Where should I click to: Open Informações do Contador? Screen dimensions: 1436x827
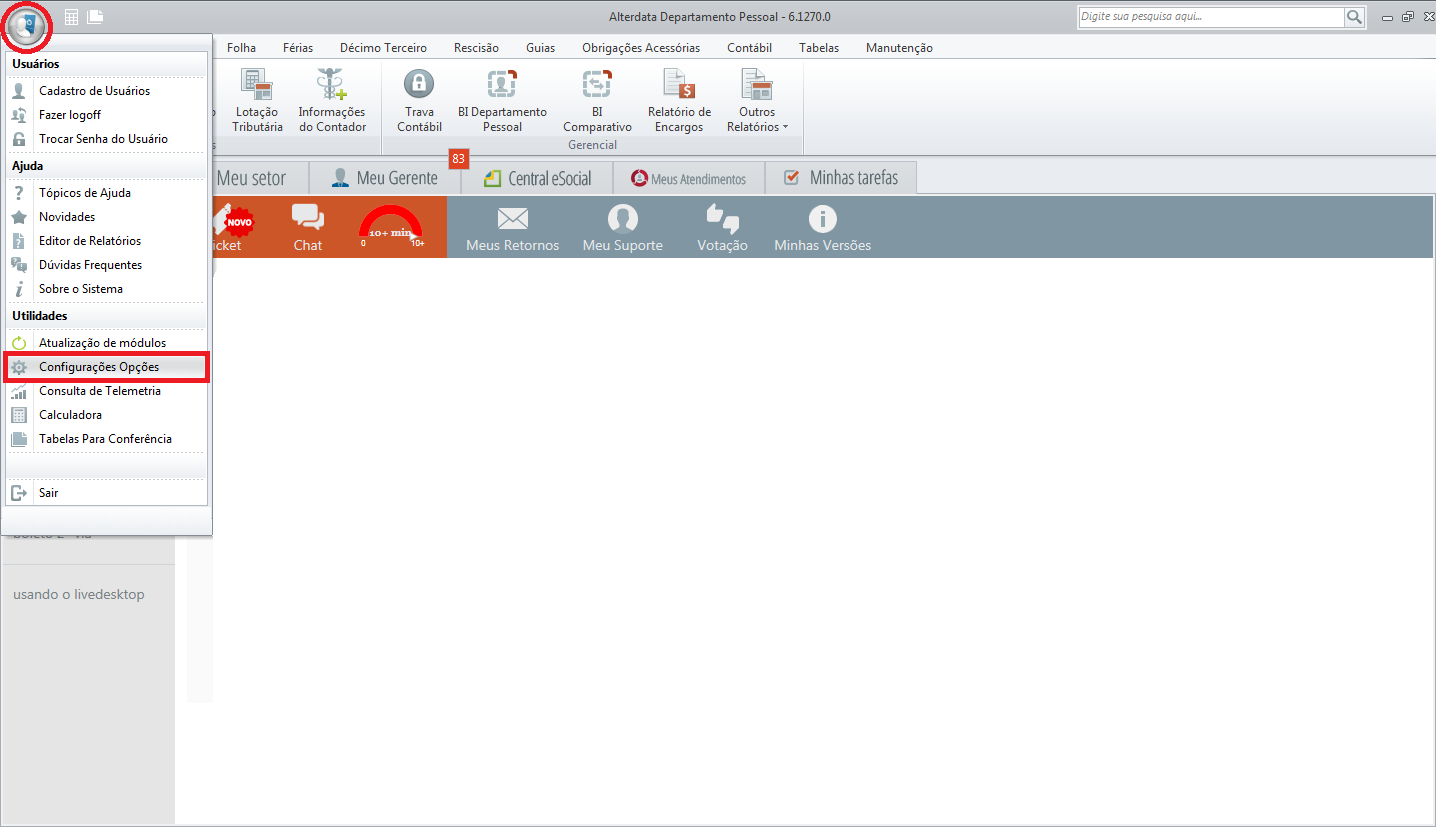pyautogui.click(x=332, y=100)
